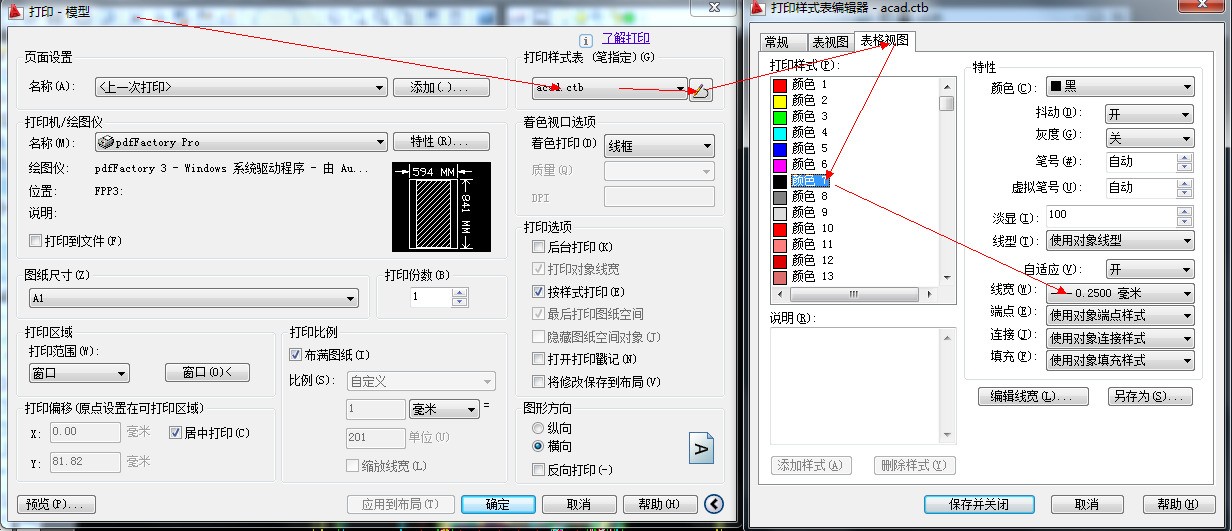Increase the print copies stepper
This screenshot has height=531, width=1232.
[460, 293]
